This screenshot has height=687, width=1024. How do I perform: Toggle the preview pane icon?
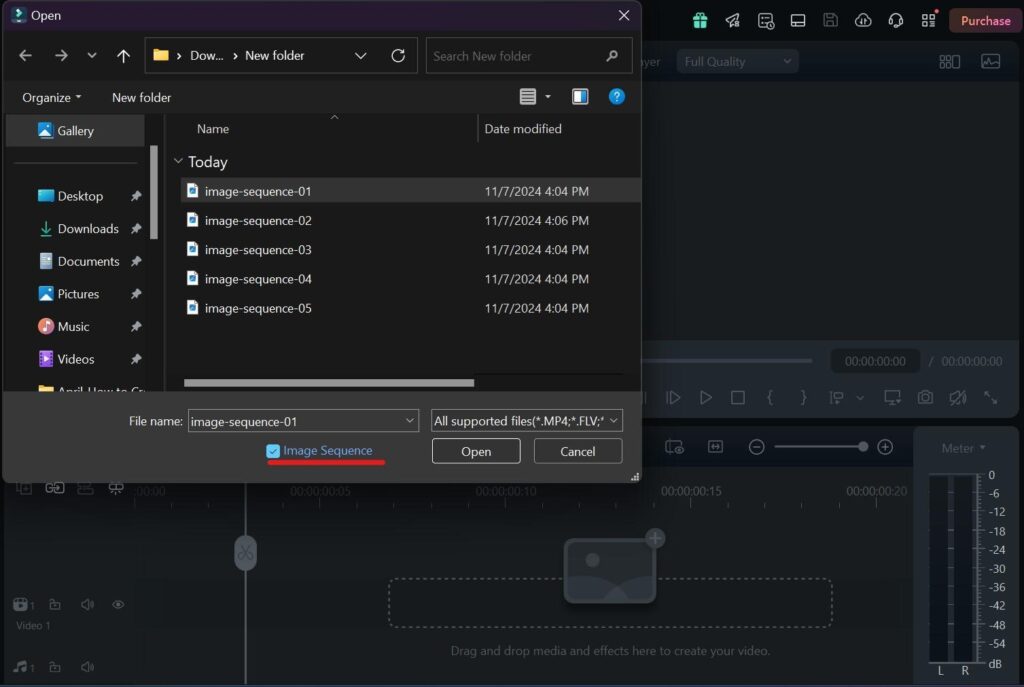coord(580,97)
